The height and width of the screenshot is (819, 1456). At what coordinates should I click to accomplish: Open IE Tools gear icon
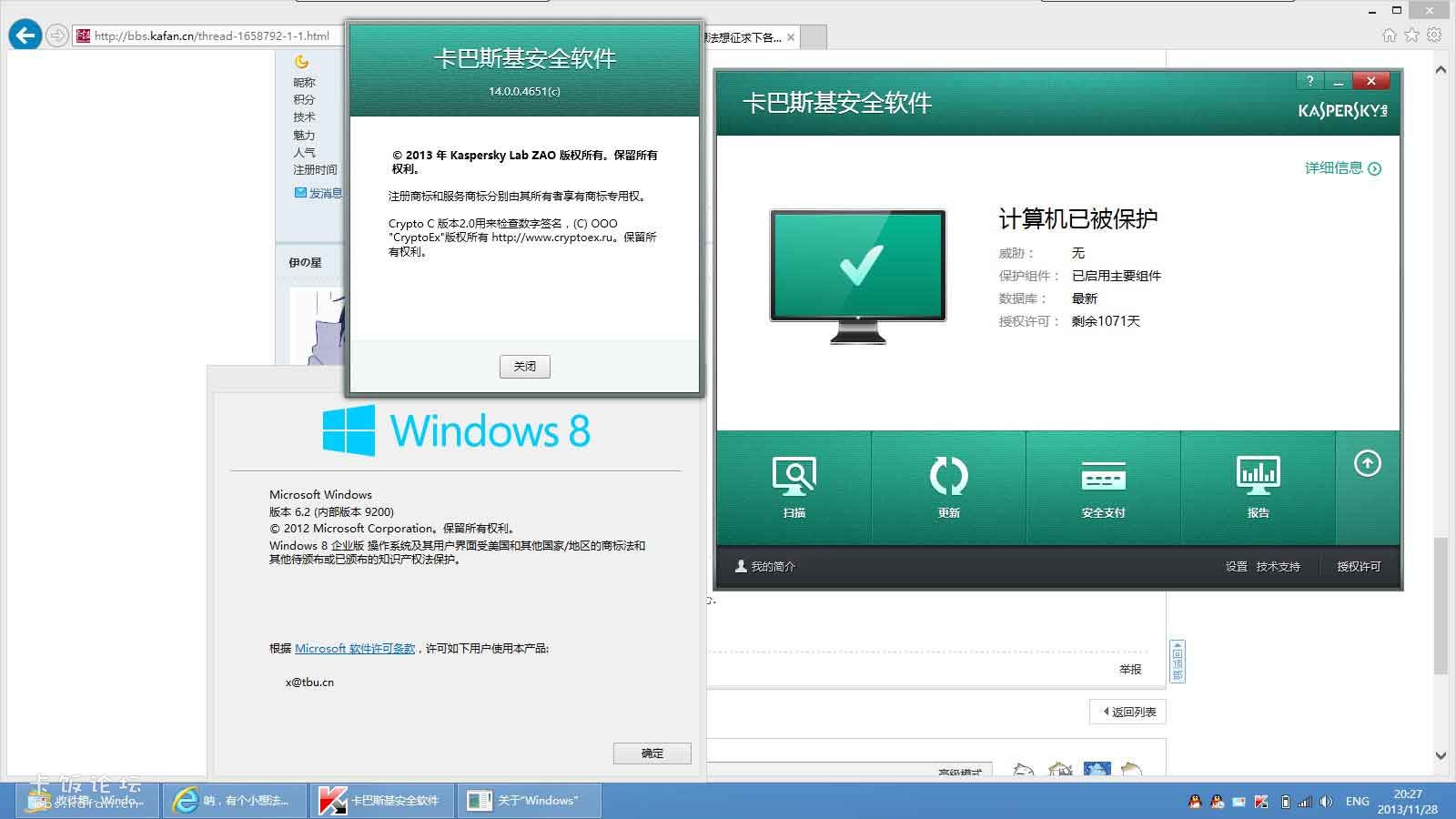[x=1434, y=35]
